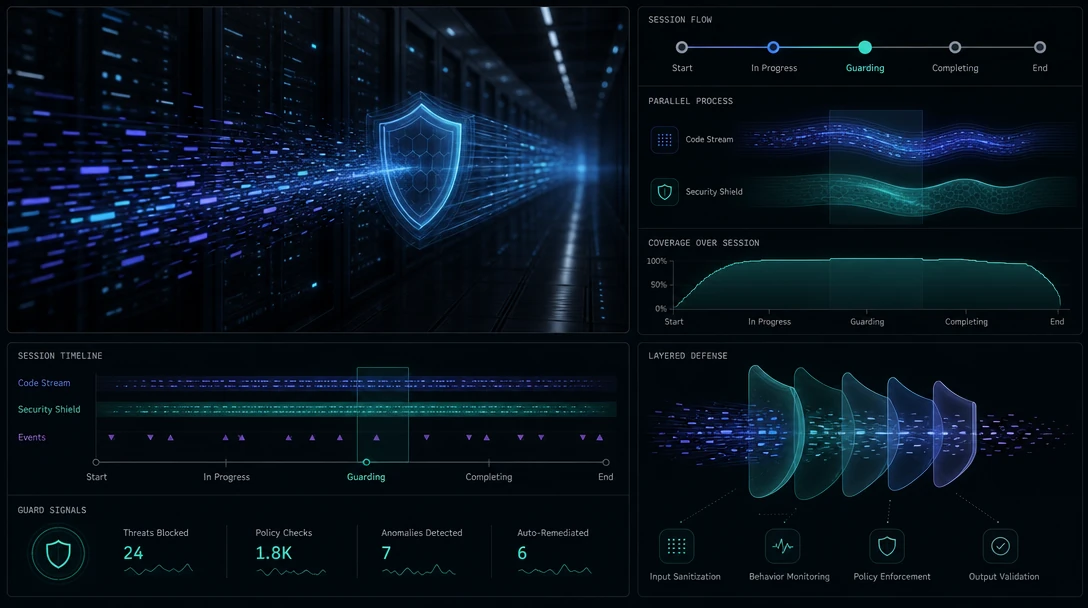The height and width of the screenshot is (608, 1088).
Task: Click the COVERAGE OVER SESSION heading
Action: 704,243
